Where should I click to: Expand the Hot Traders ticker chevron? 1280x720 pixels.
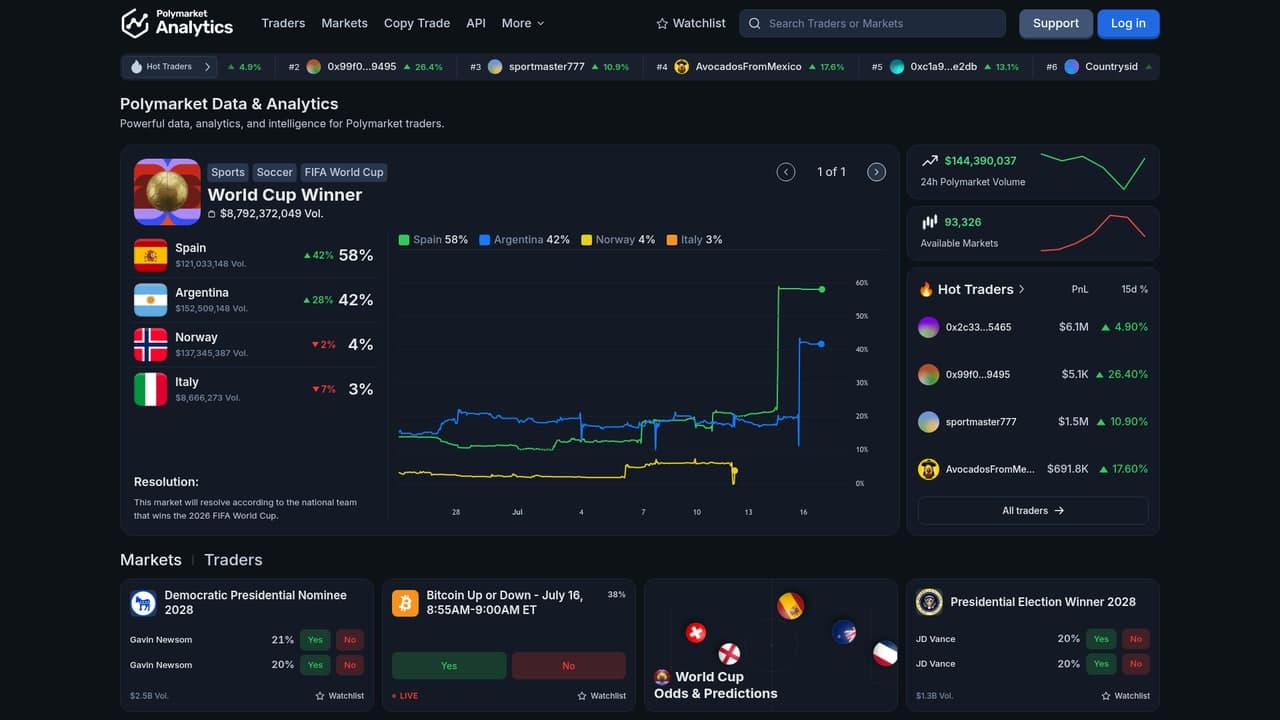click(x=207, y=67)
